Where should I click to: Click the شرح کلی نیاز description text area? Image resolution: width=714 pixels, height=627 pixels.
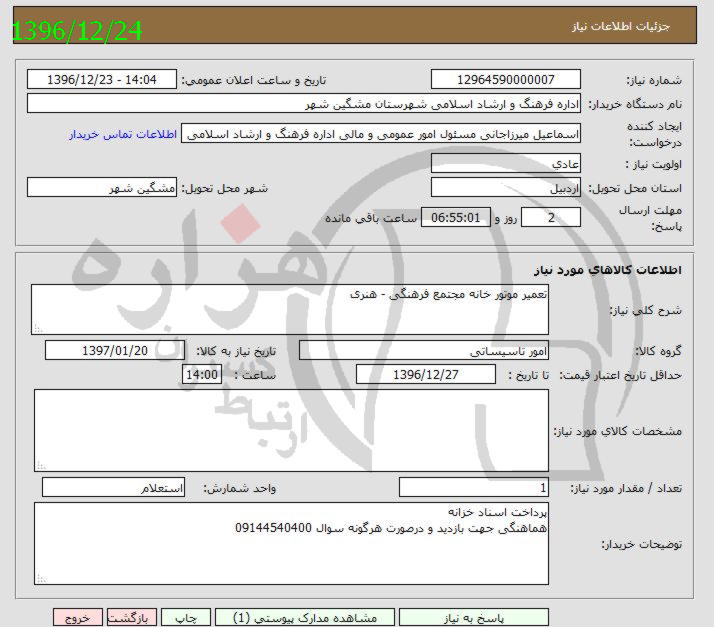point(290,310)
